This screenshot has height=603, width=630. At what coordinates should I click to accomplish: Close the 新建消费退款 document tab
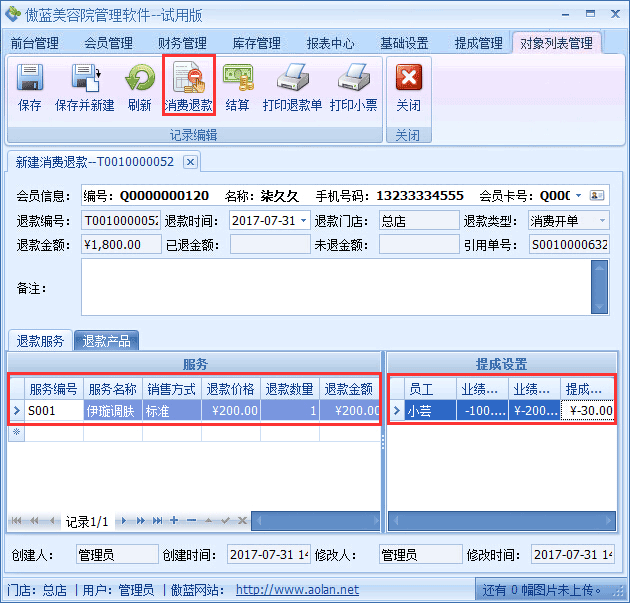[190, 162]
